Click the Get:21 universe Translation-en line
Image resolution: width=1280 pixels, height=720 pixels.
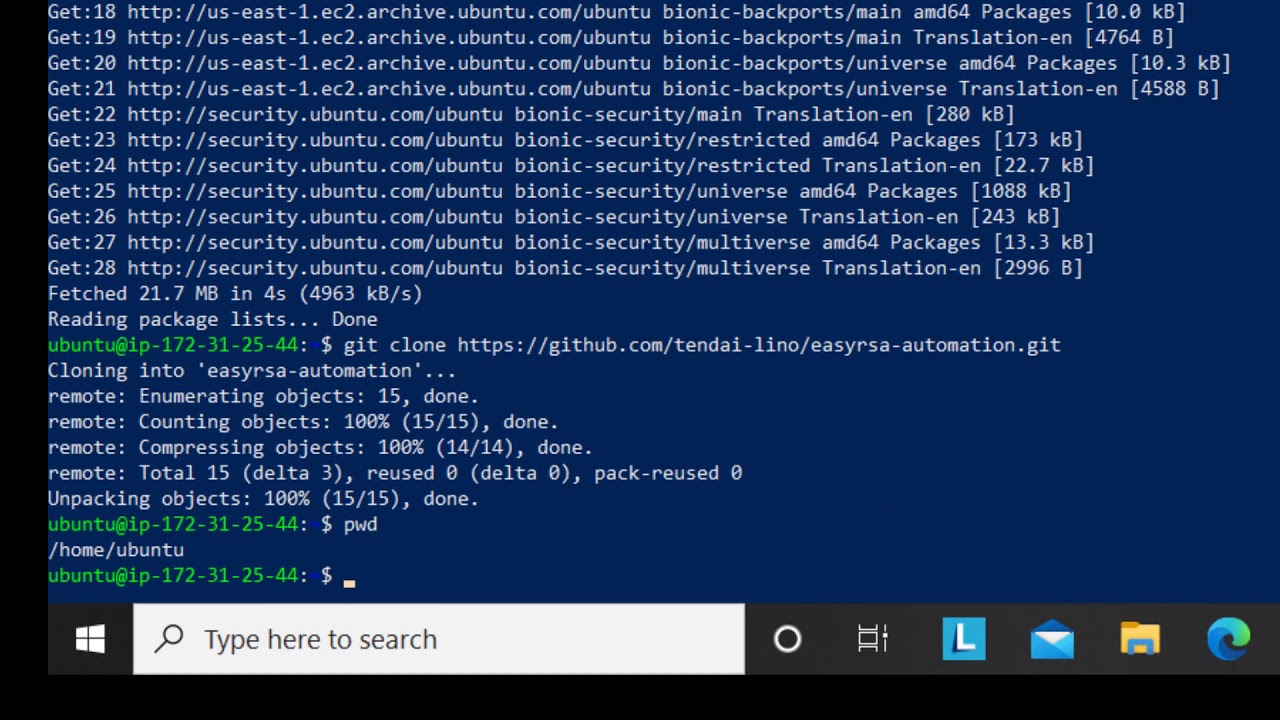click(x=634, y=89)
